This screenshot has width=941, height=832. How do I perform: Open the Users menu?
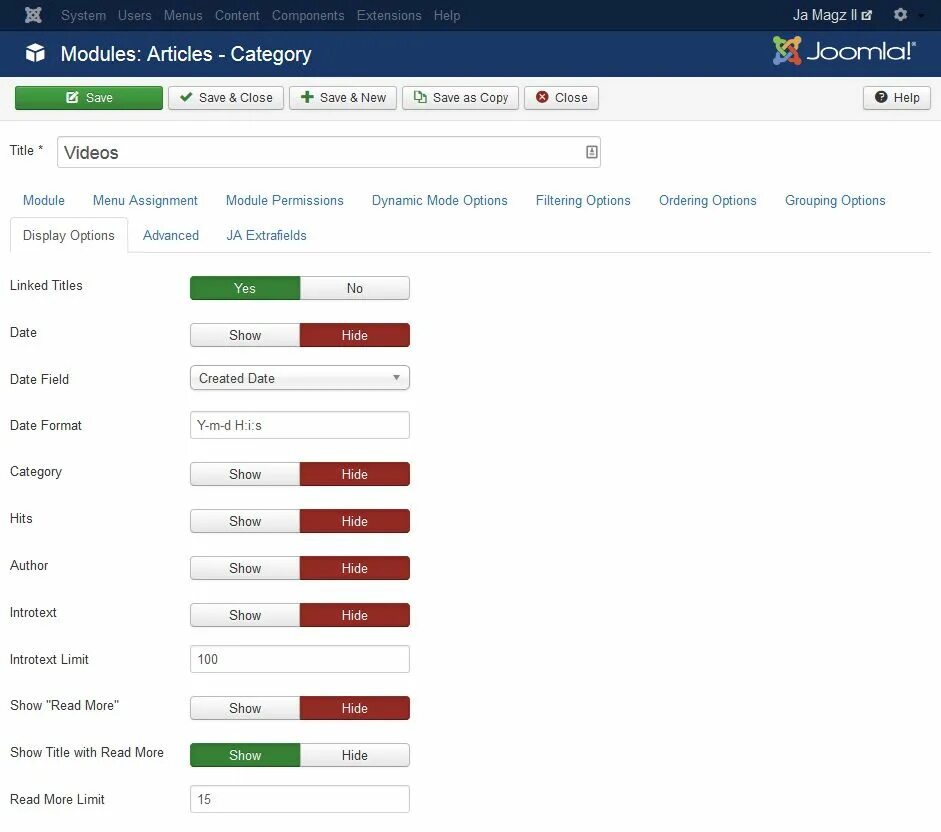134,16
